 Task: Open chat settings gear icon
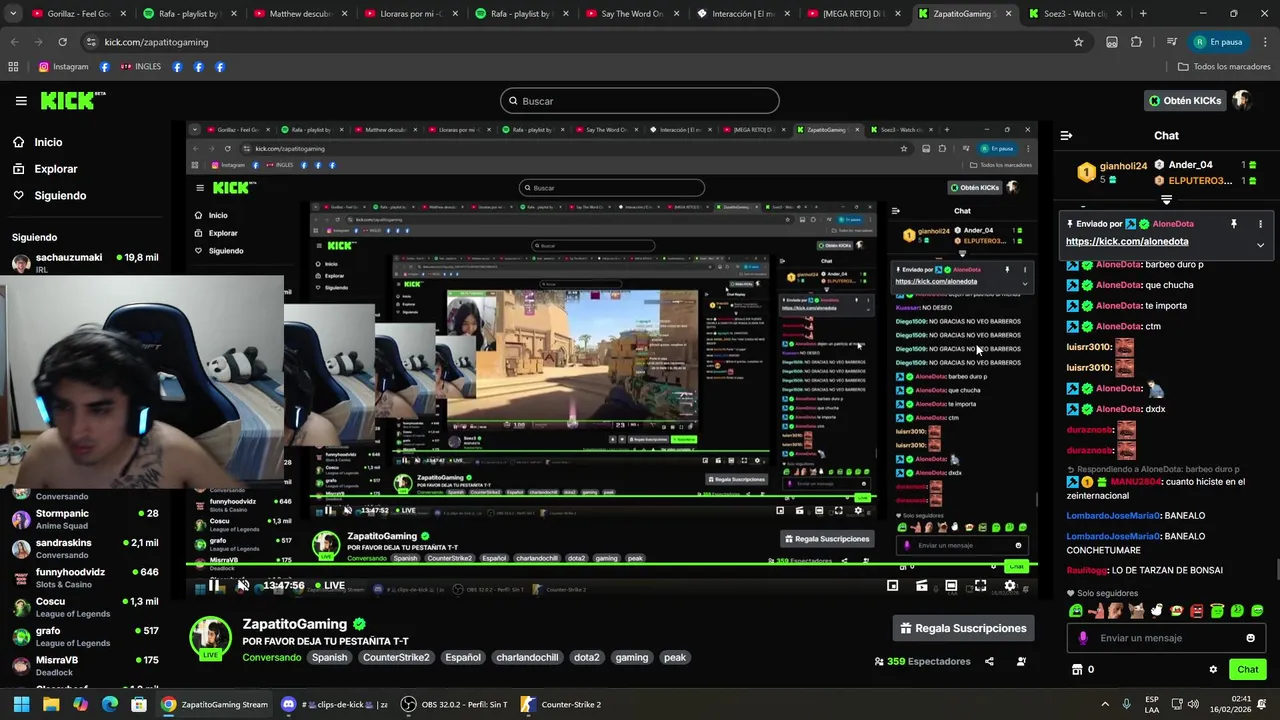[1213, 670]
